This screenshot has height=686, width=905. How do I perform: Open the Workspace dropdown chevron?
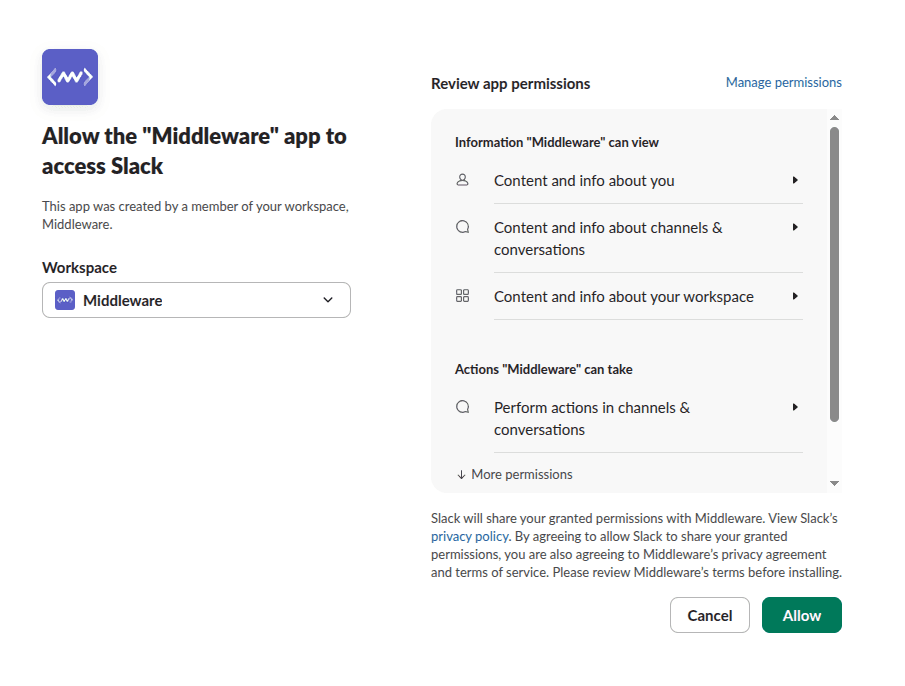coord(328,300)
